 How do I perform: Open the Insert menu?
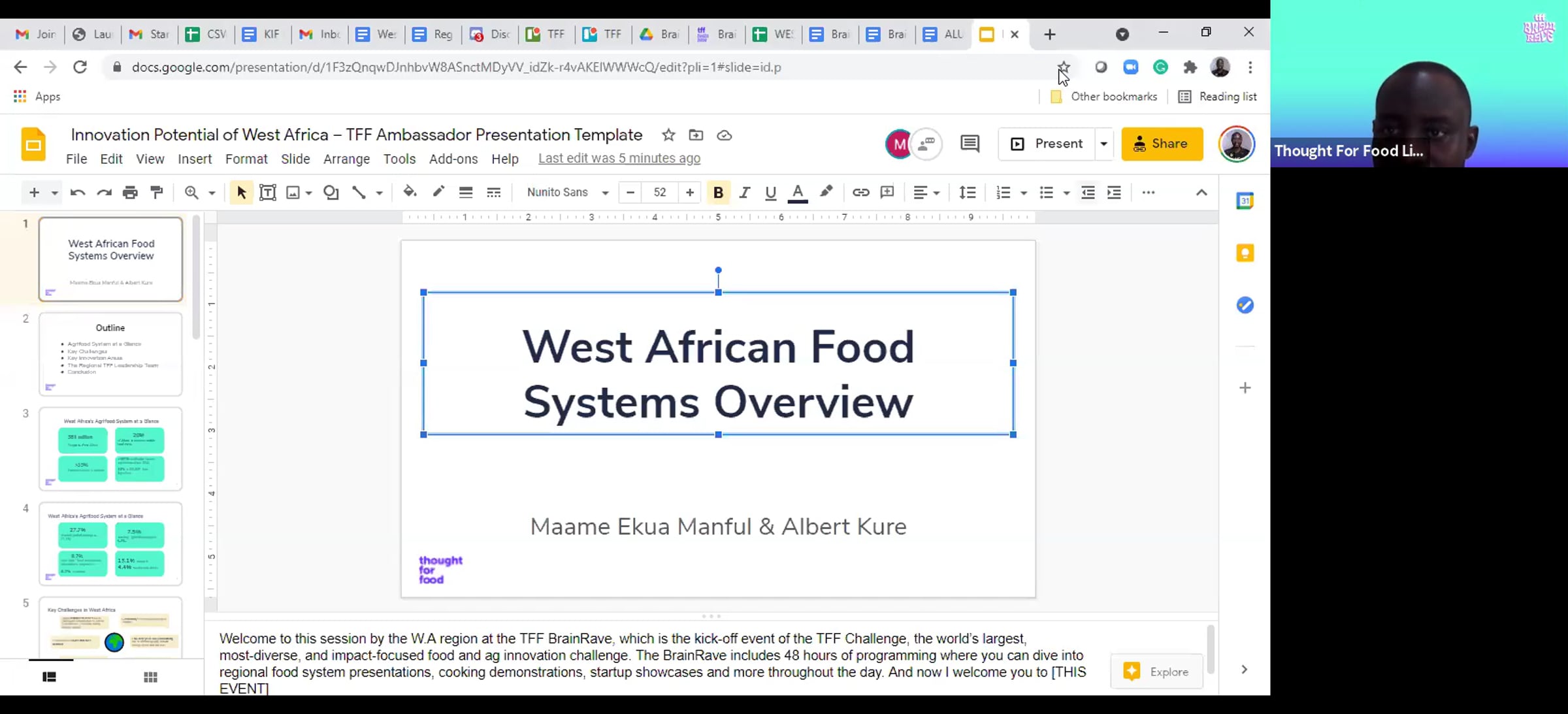tap(195, 159)
